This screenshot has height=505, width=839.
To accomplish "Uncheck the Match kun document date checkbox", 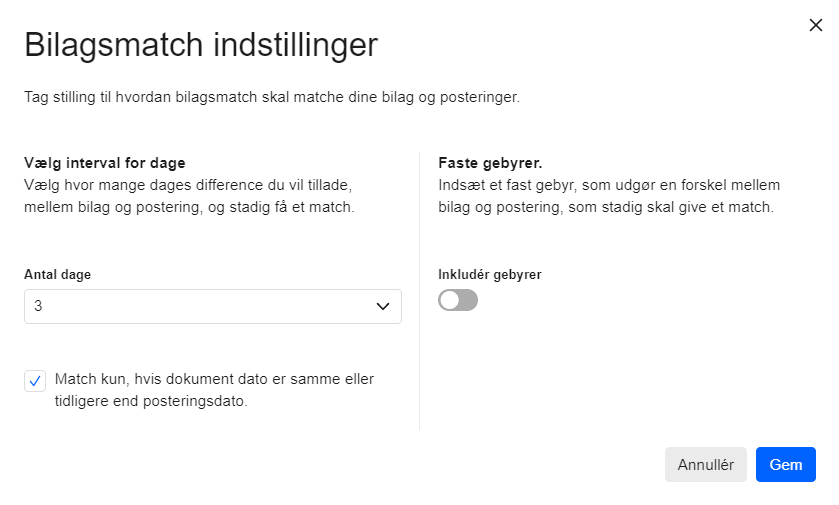I will (x=35, y=381).
